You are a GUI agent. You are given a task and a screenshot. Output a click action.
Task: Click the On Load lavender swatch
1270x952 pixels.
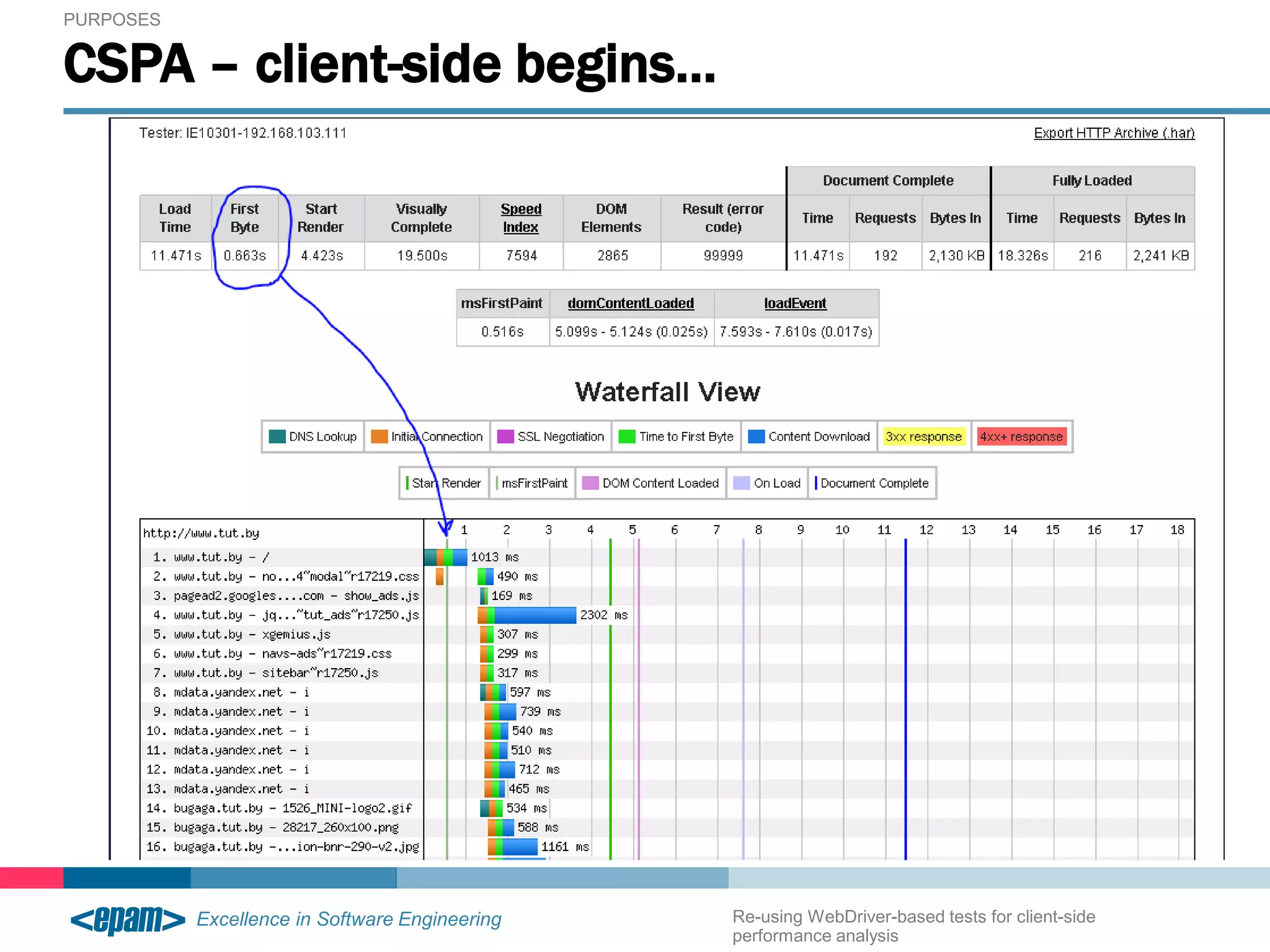(741, 483)
